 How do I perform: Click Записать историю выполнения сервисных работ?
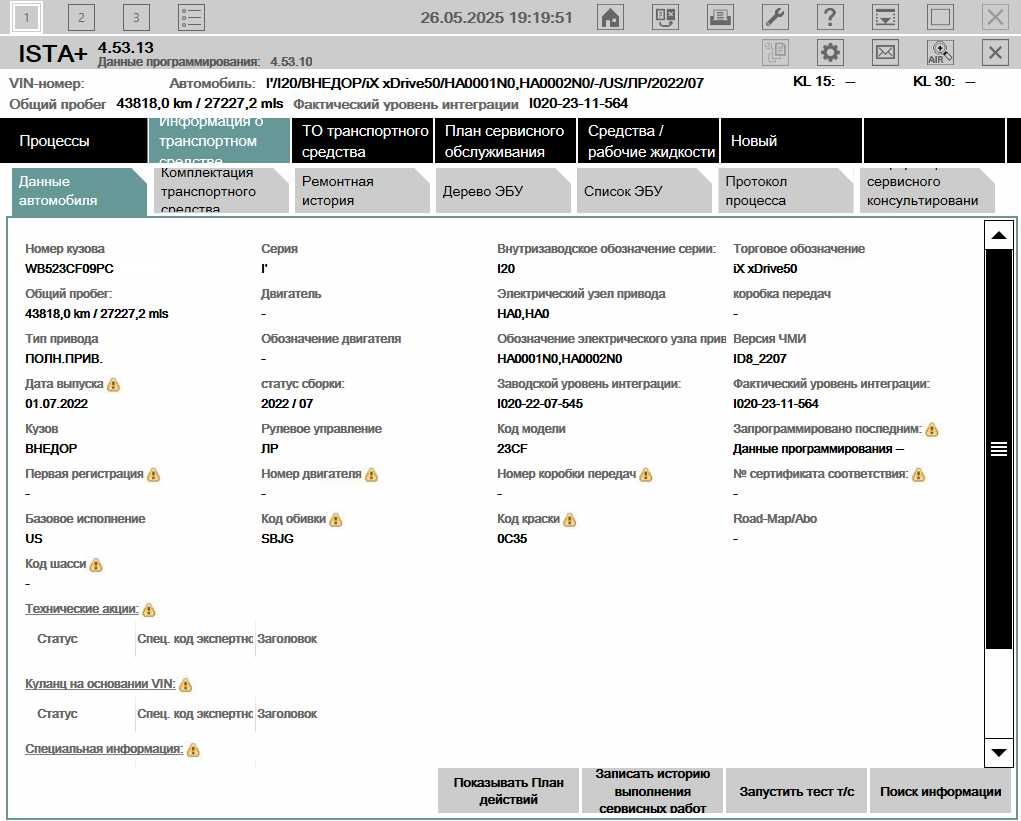[x=652, y=791]
